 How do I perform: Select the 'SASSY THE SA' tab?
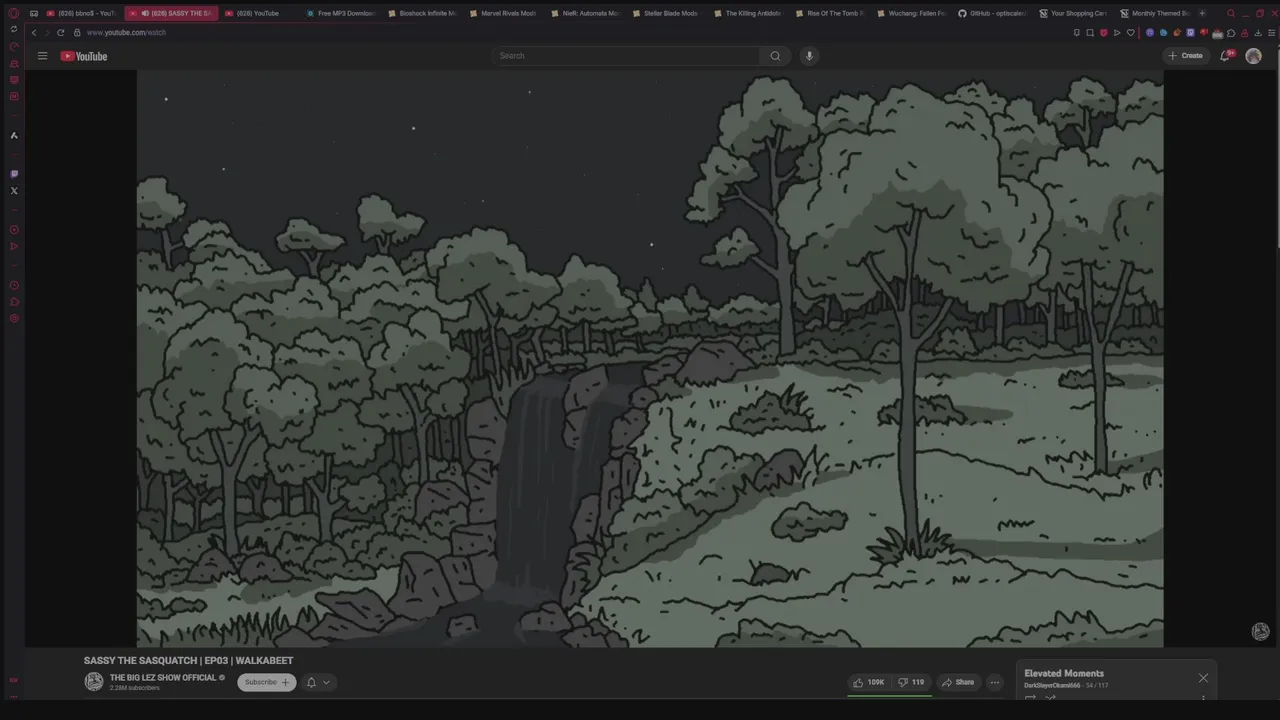tap(172, 13)
